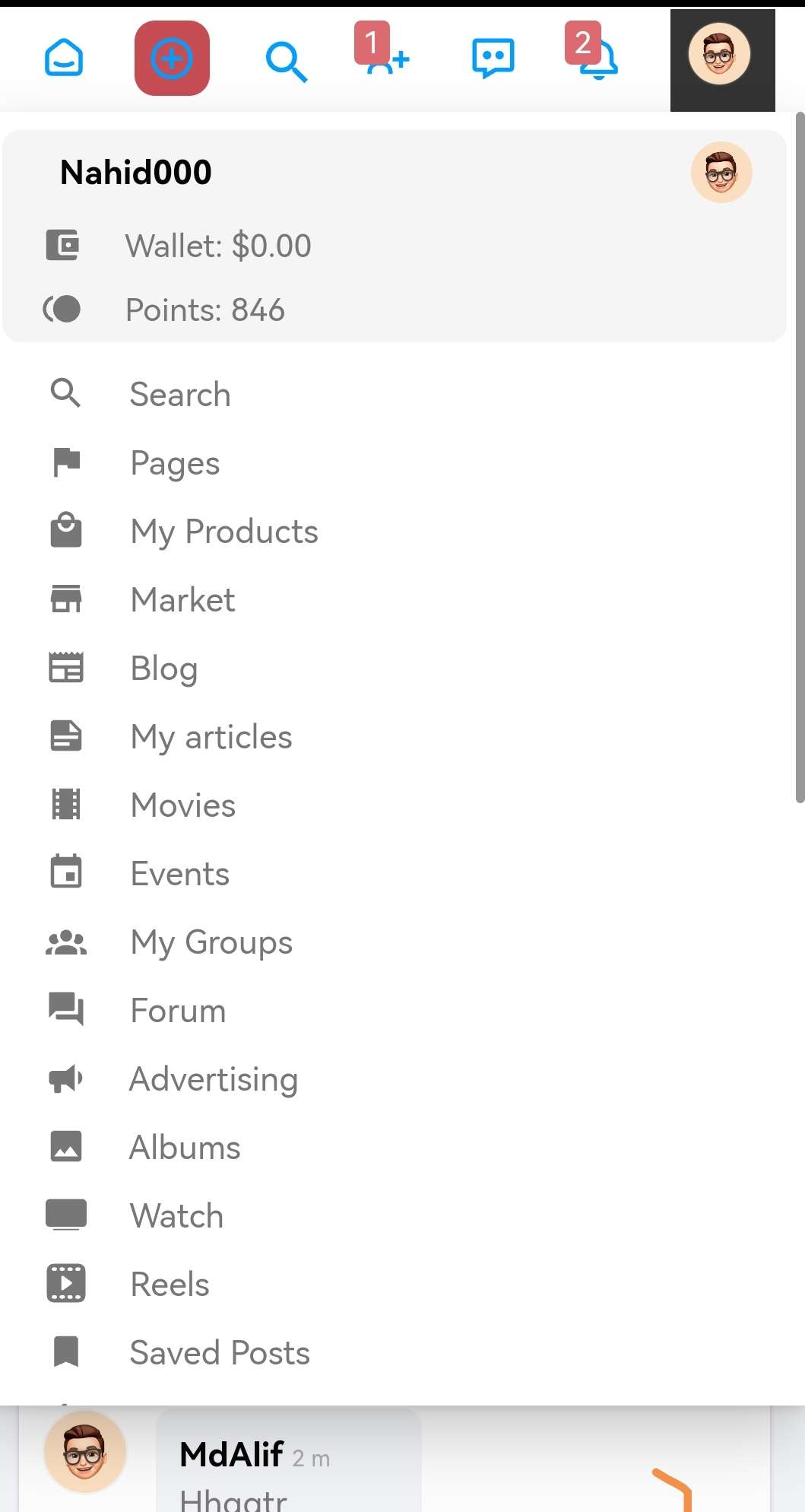This screenshot has height=1512, width=805.
Task: Click the MdAlif avatar thumbnail
Action: (x=85, y=1452)
